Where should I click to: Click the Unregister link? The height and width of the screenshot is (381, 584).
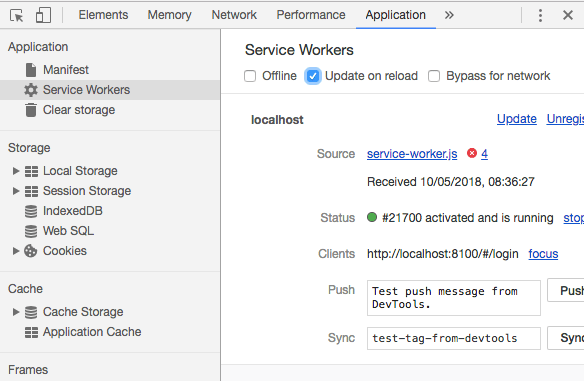pyautogui.click(x=565, y=119)
